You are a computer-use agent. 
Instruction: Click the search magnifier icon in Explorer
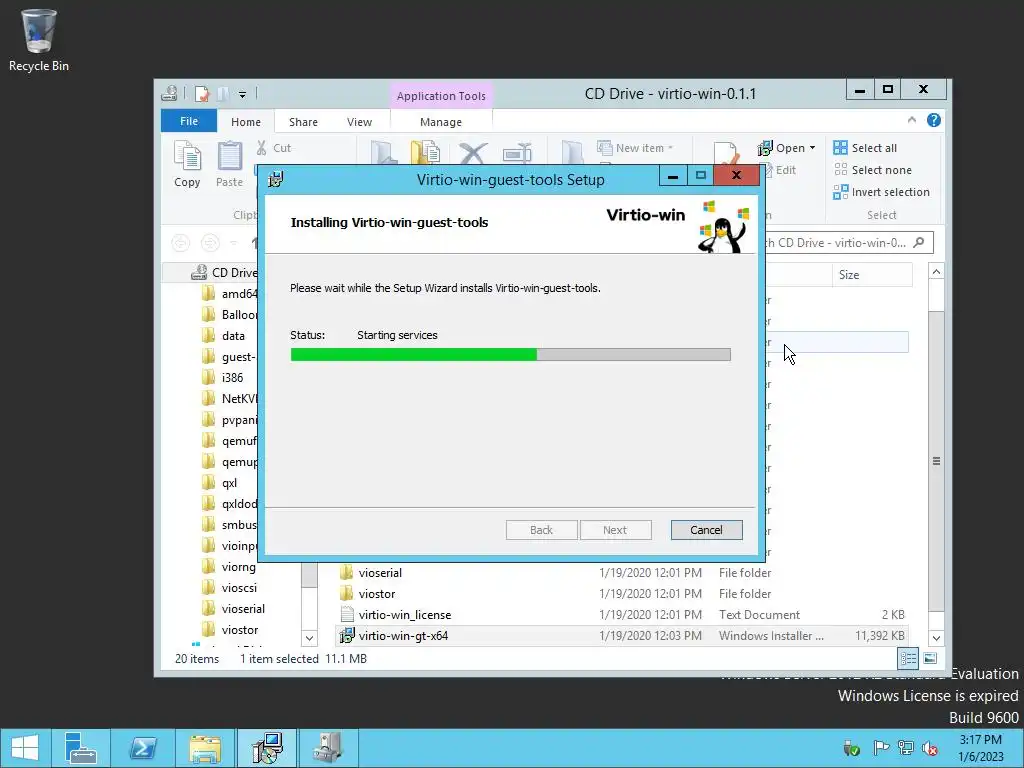[919, 242]
